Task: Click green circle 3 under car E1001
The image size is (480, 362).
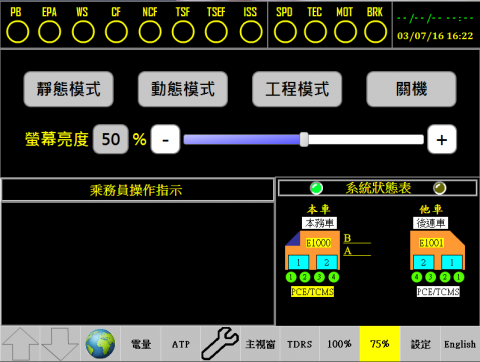Action: 431,277
